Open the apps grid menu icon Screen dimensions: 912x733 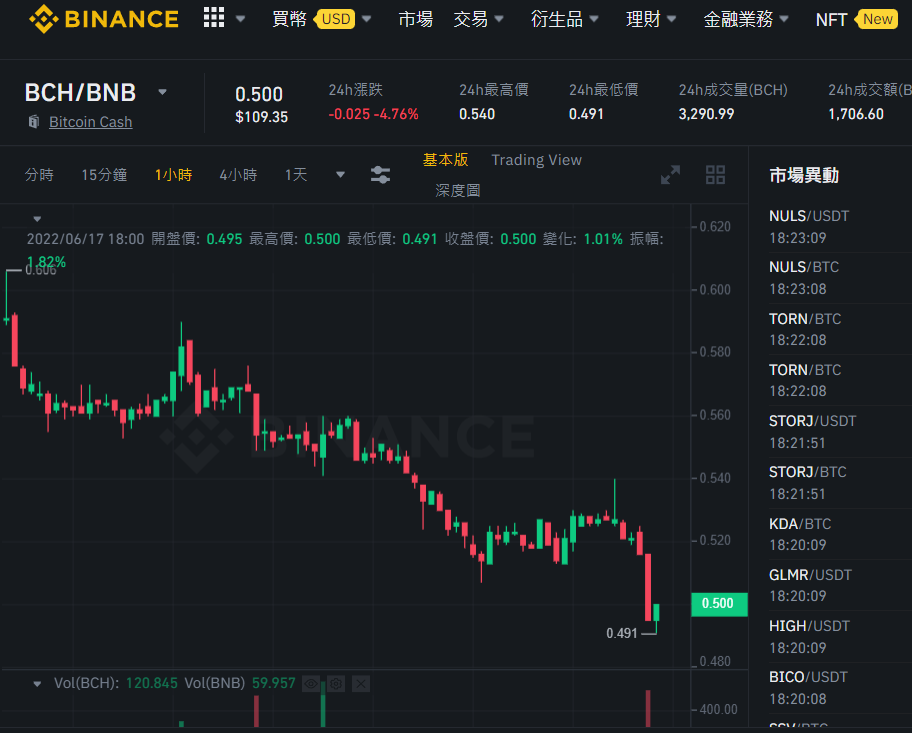214,18
